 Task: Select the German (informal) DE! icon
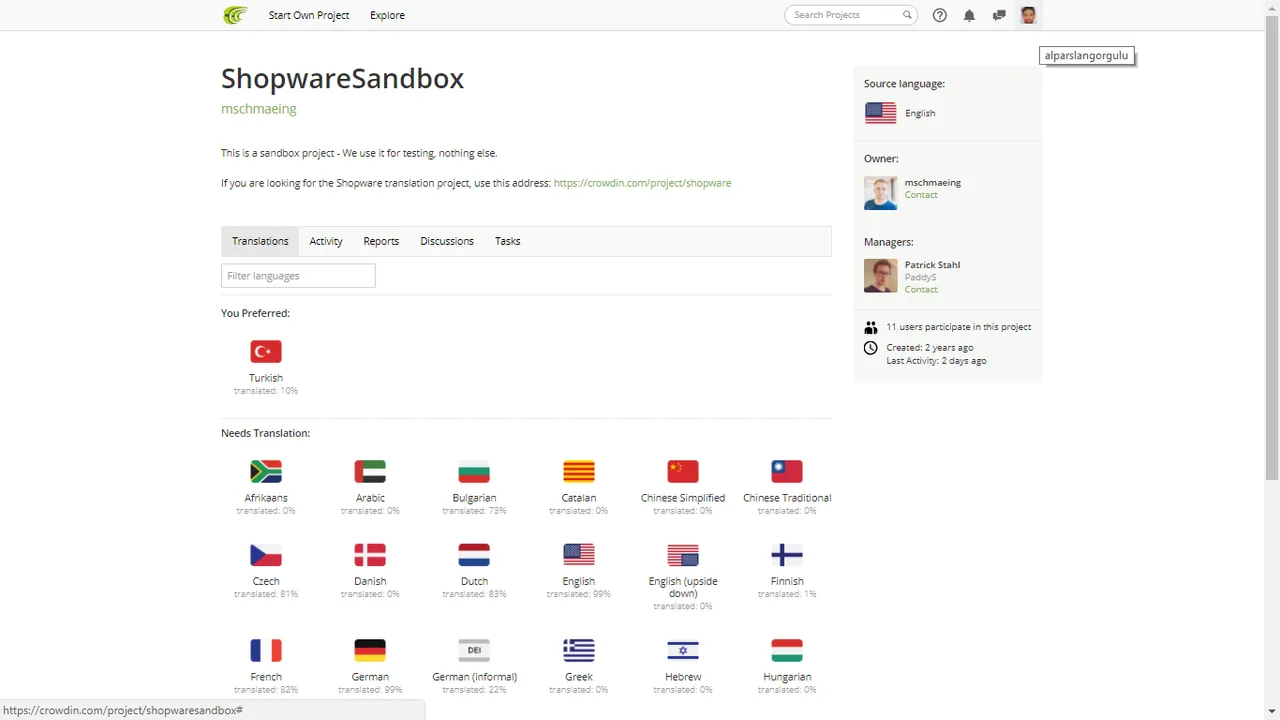tap(474, 650)
